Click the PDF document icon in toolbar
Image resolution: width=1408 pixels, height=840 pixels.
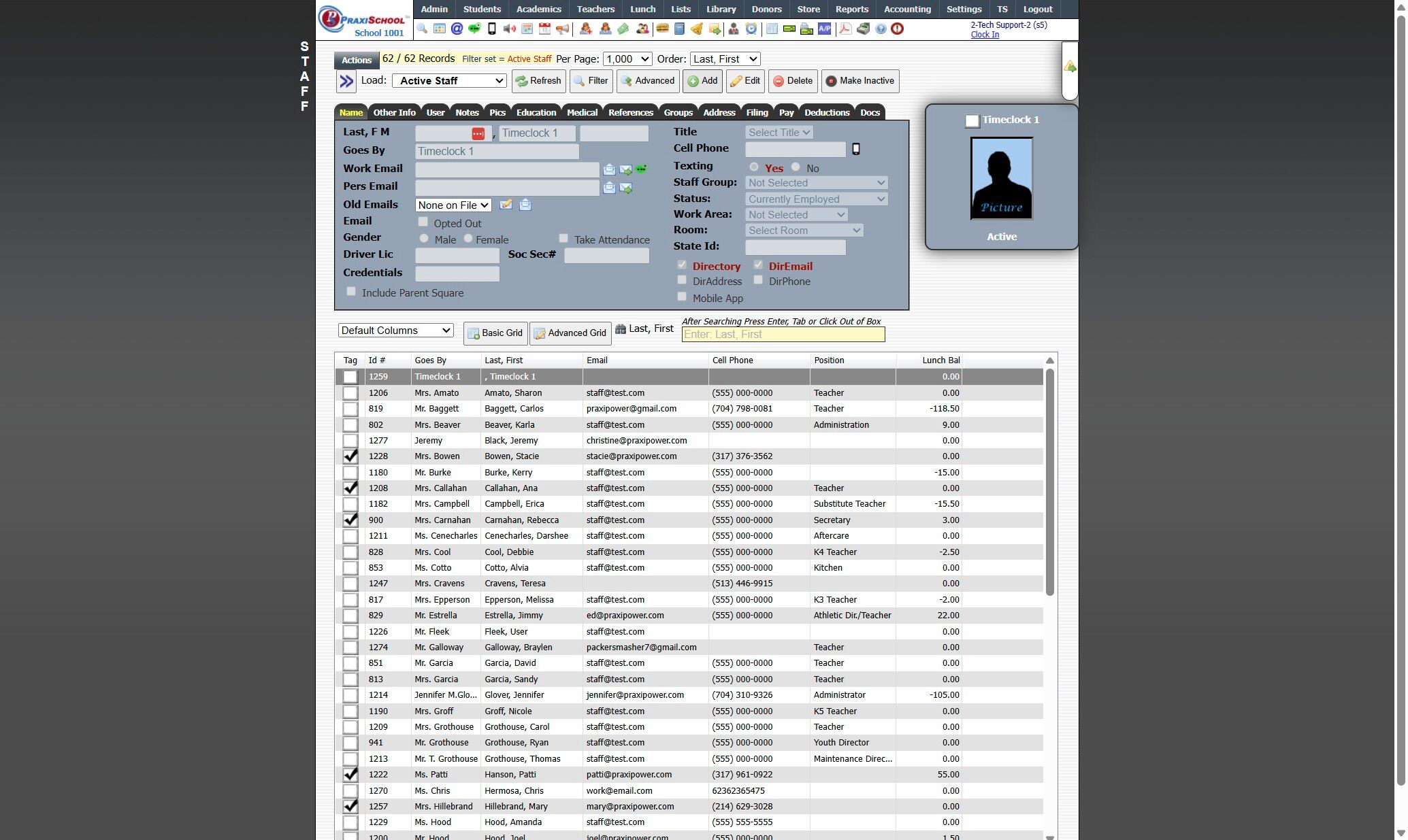click(x=845, y=29)
